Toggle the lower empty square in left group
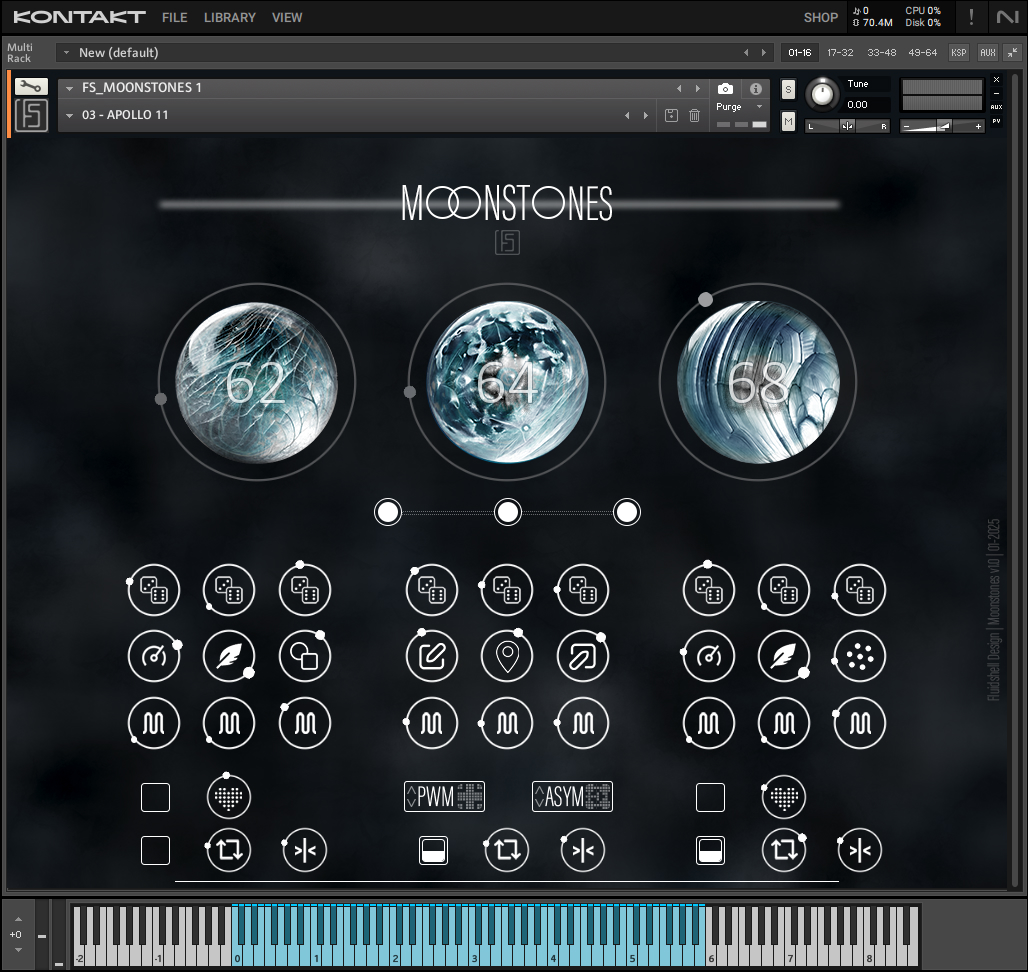Viewport: 1028px width, 972px height. [155, 850]
